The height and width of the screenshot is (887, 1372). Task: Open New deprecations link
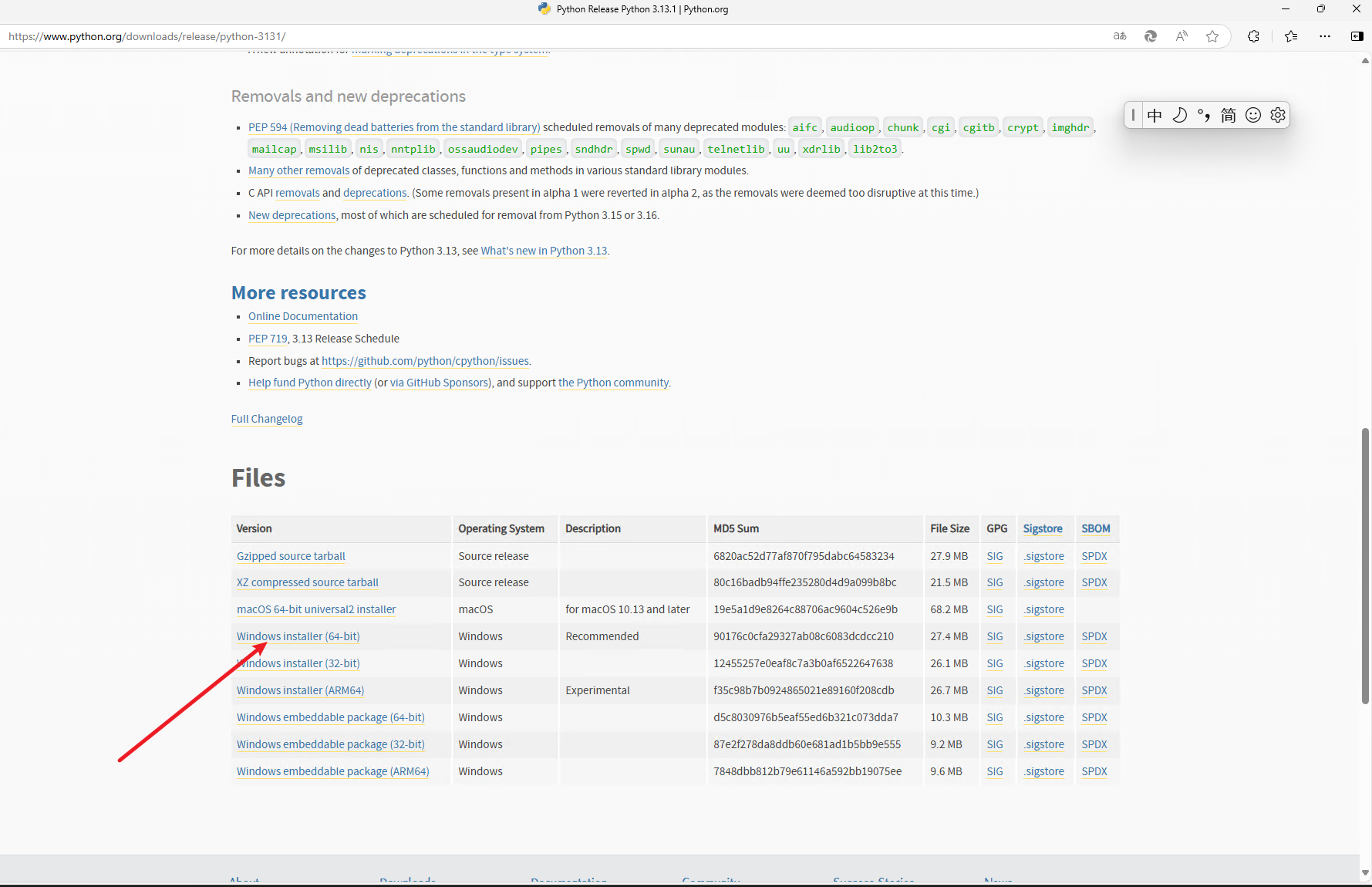click(292, 215)
